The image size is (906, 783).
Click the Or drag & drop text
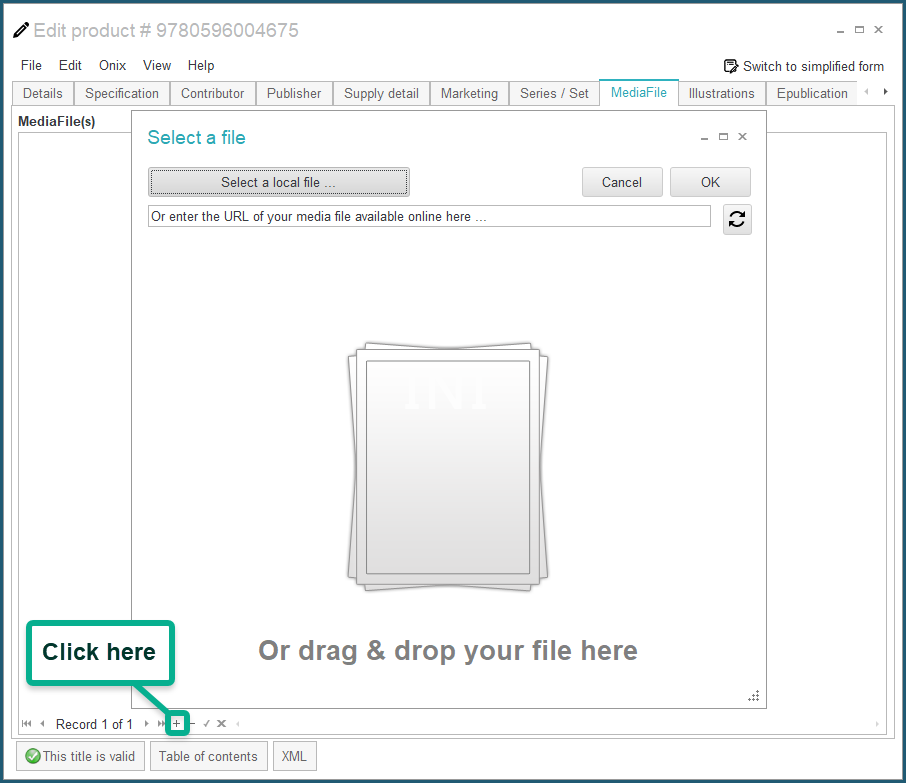point(448,651)
